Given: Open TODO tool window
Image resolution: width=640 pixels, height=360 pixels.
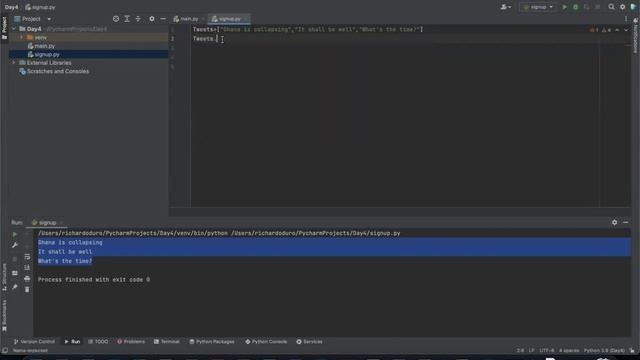Looking at the screenshot, I should 98,342.
